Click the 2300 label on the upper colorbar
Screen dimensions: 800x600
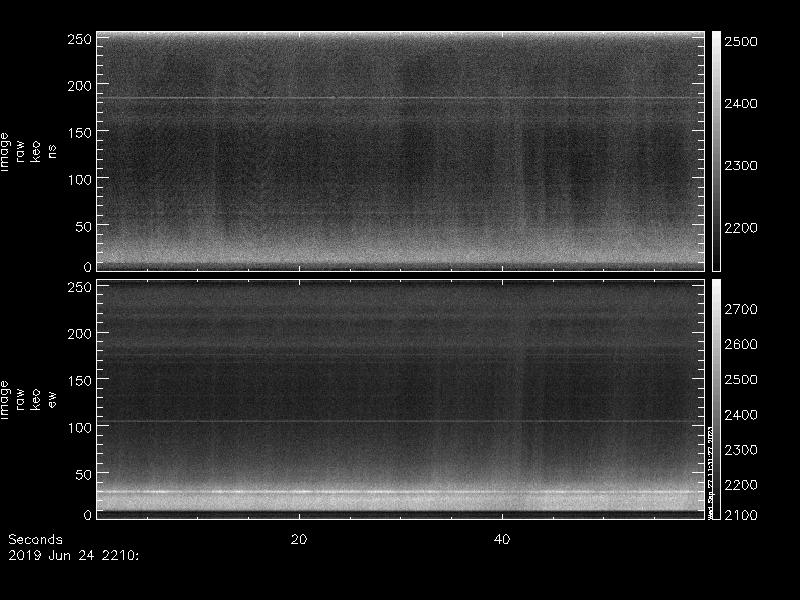741,166
